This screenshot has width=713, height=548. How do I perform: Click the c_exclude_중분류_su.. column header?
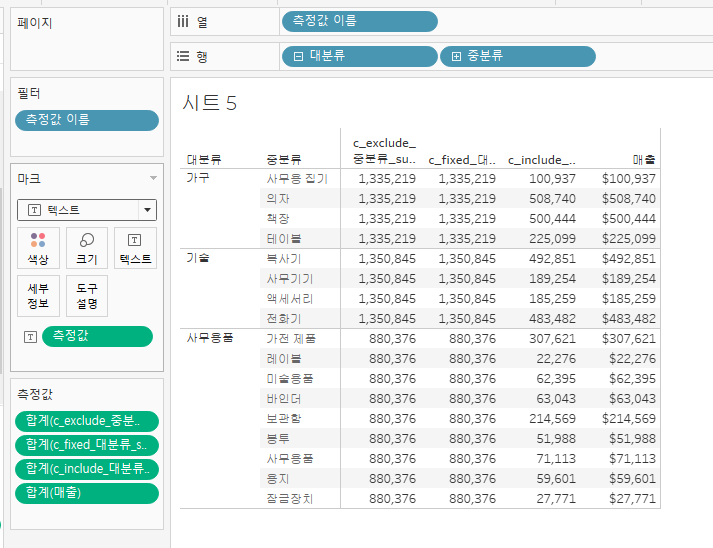384,151
